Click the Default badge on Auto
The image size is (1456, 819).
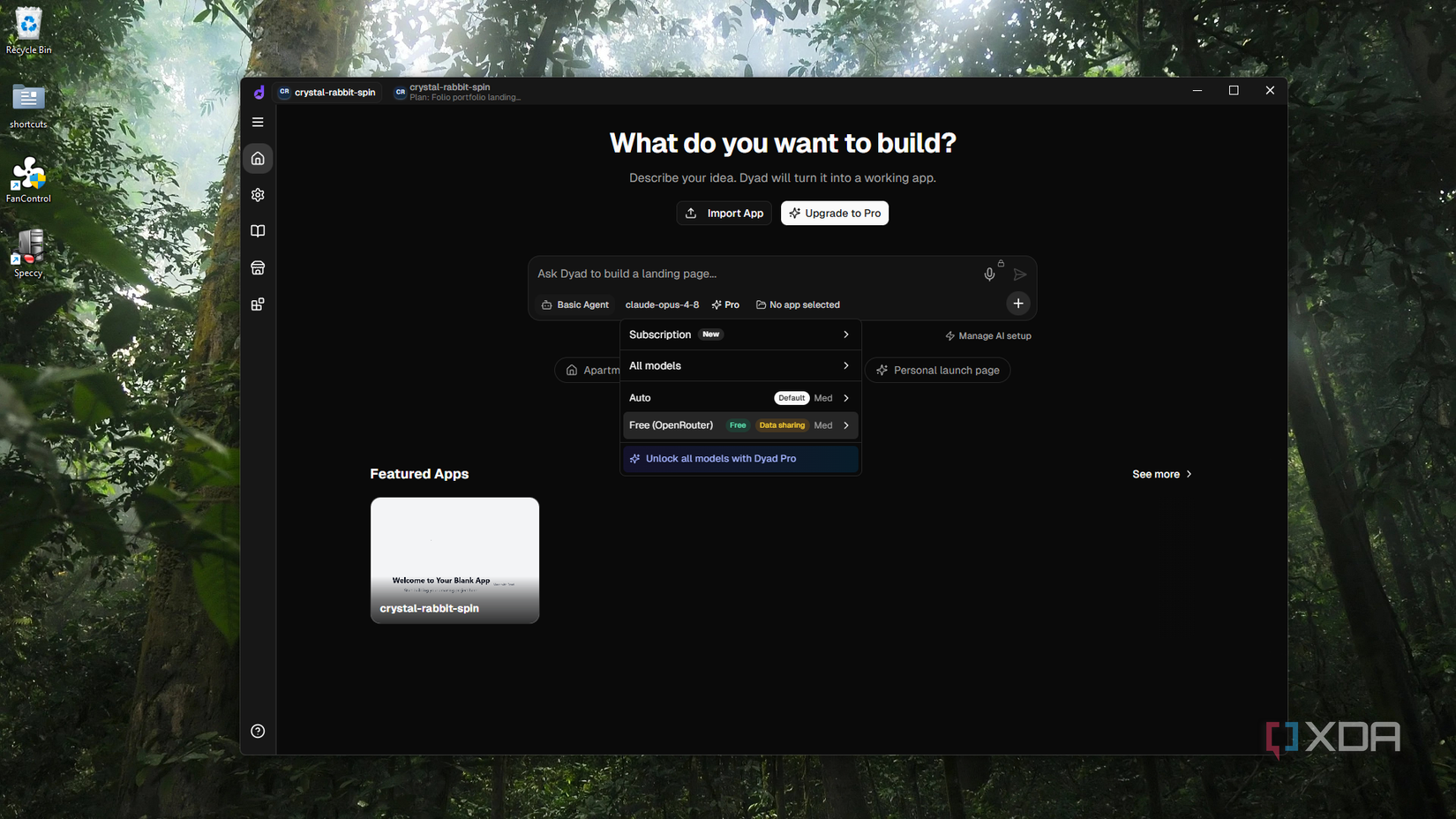[x=792, y=398]
